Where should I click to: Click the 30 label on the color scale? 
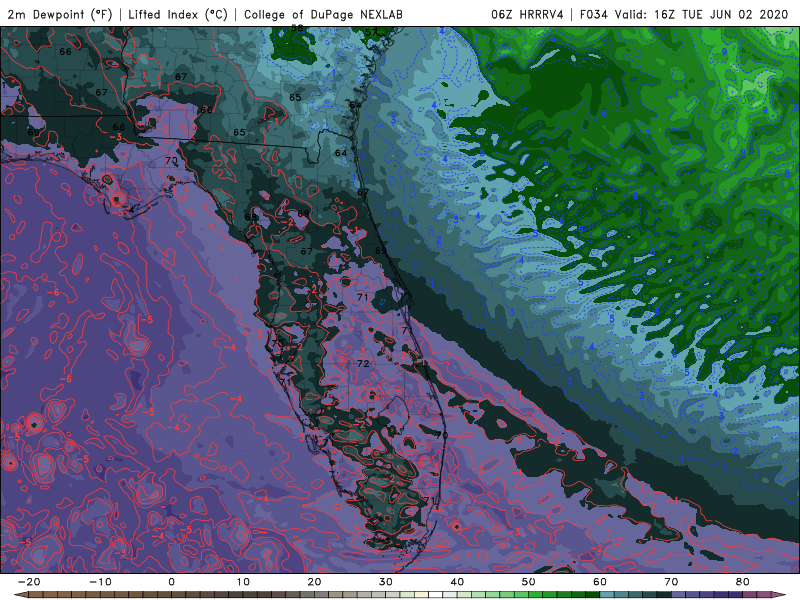tap(386, 582)
